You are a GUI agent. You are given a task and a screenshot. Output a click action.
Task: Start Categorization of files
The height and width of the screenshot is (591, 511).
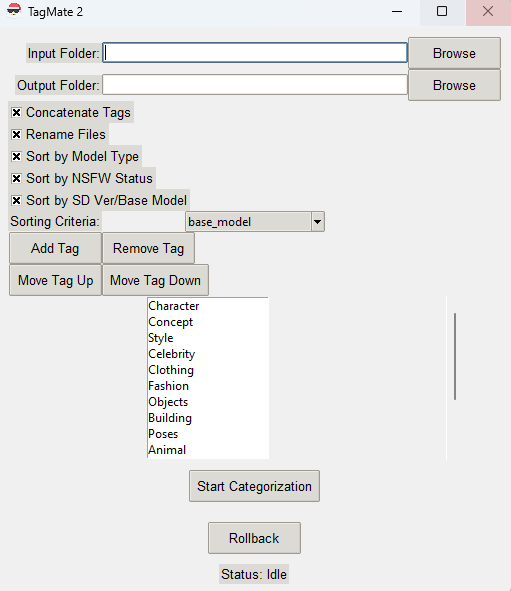tap(254, 486)
